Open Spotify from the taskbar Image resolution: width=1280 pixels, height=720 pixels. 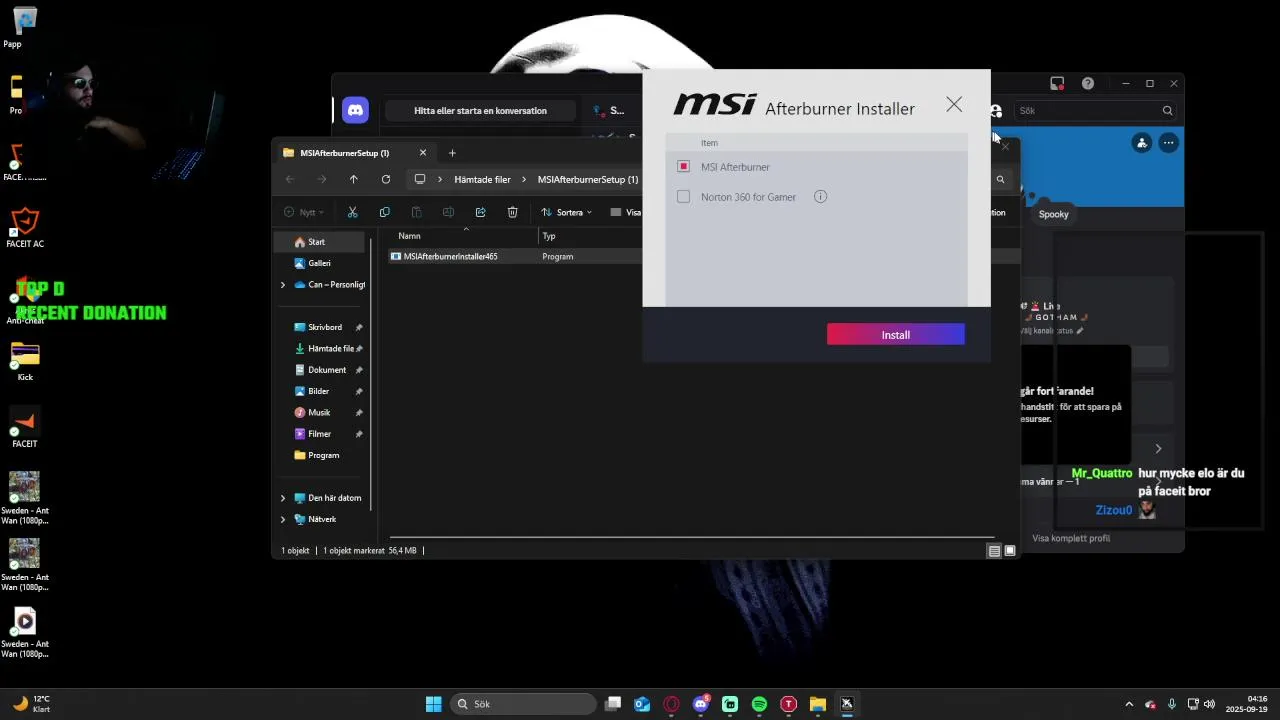(759, 704)
